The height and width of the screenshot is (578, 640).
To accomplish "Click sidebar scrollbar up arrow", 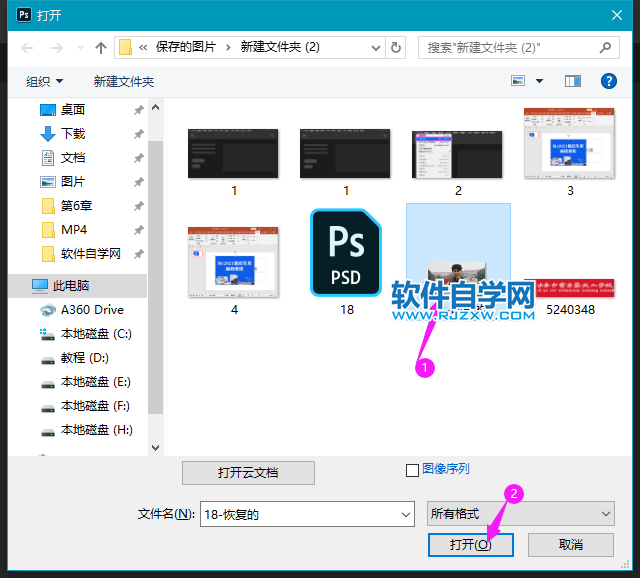I will tap(156, 107).
